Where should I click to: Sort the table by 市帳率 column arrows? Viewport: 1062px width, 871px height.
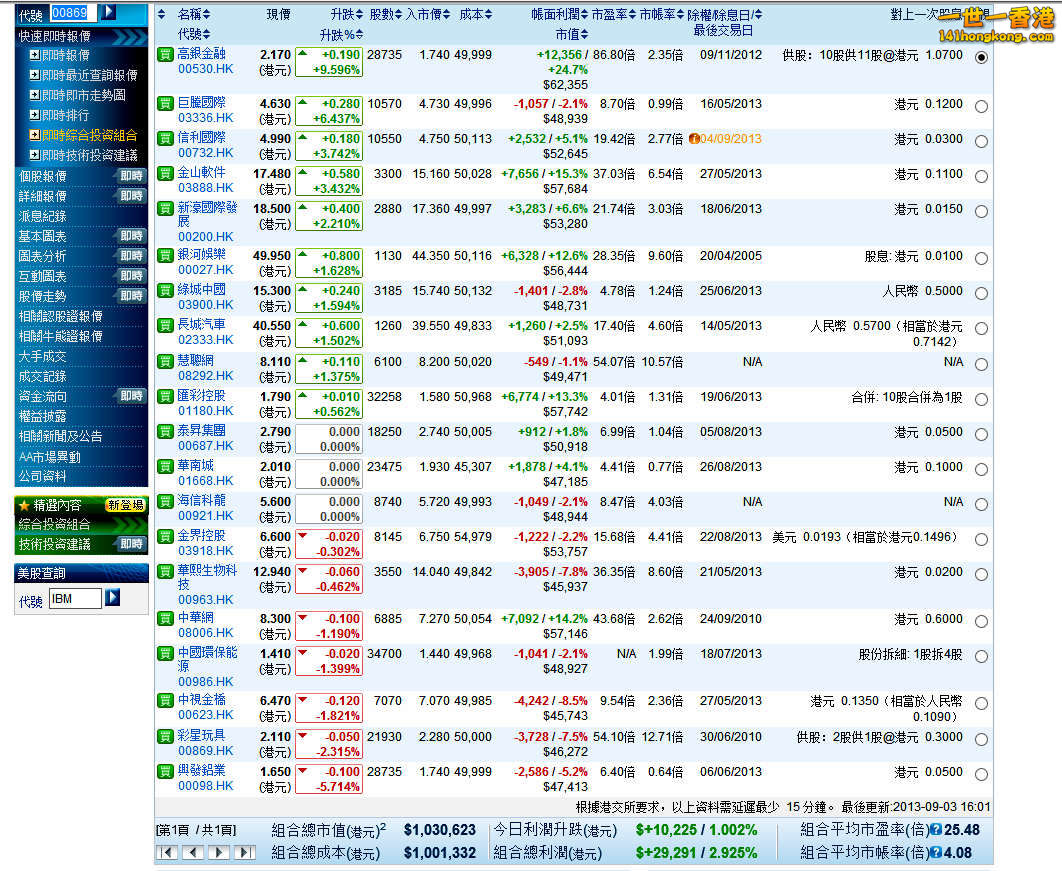[680, 14]
